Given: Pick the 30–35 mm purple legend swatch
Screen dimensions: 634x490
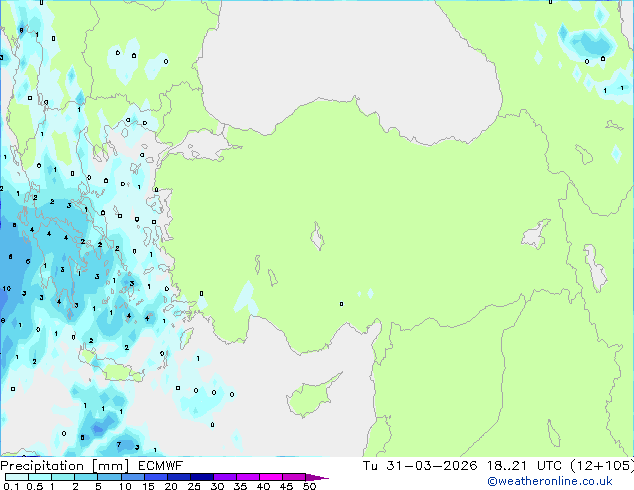Looking at the screenshot, I should pos(225,477).
